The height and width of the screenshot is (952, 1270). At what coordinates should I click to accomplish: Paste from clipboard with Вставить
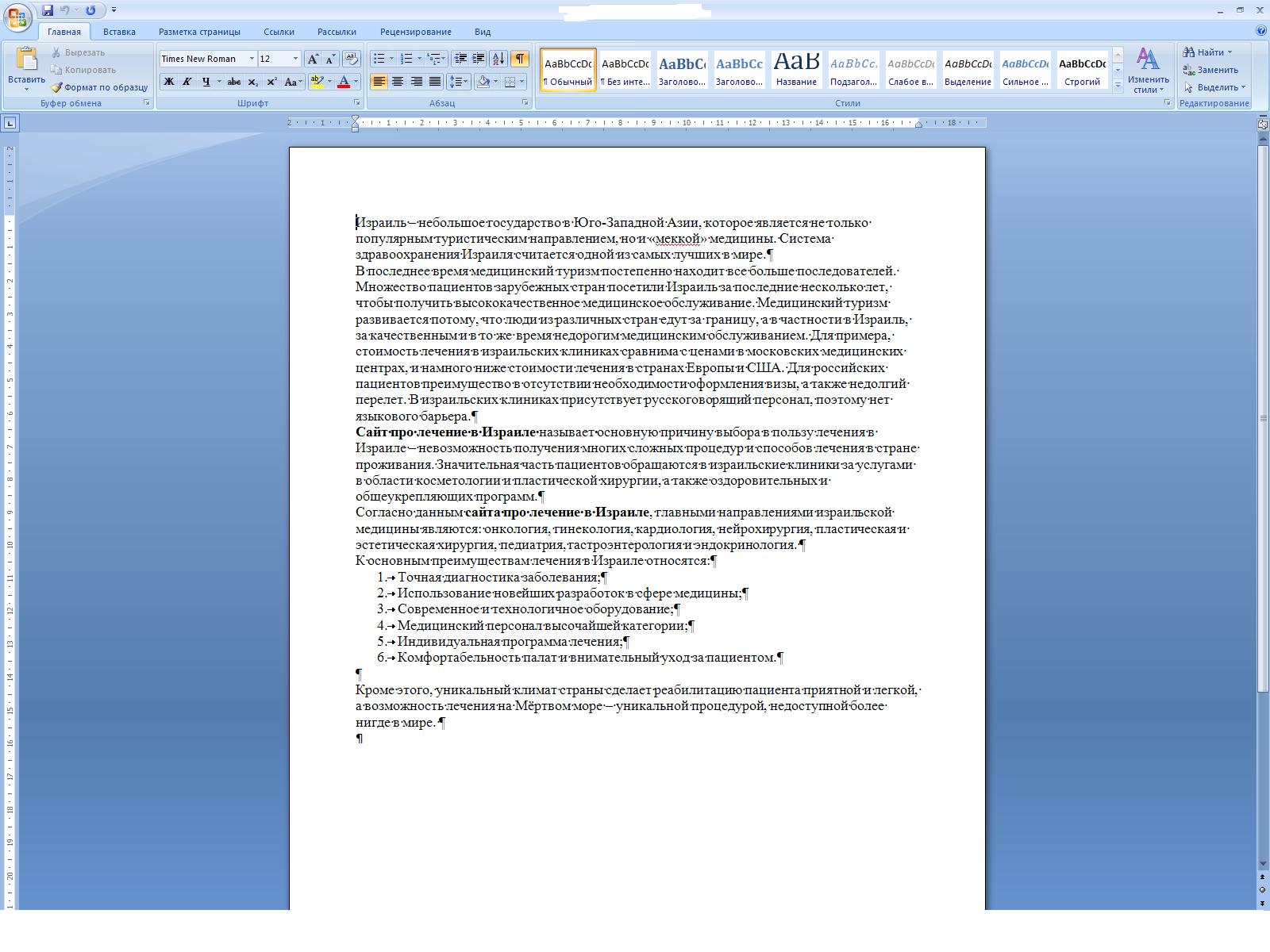pyautogui.click(x=26, y=69)
